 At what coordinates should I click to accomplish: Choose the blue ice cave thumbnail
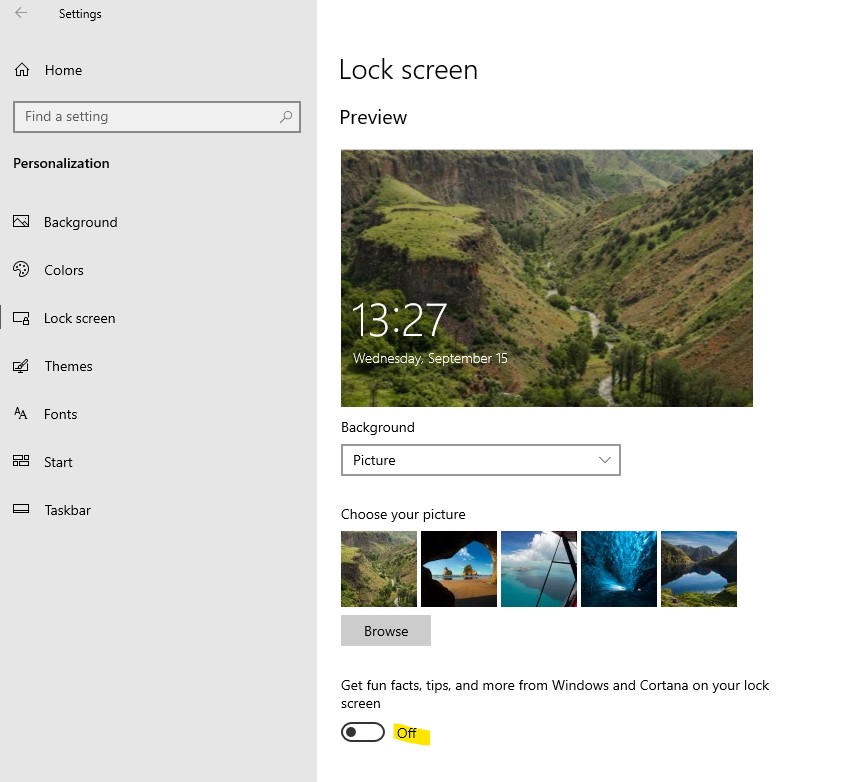(x=619, y=568)
